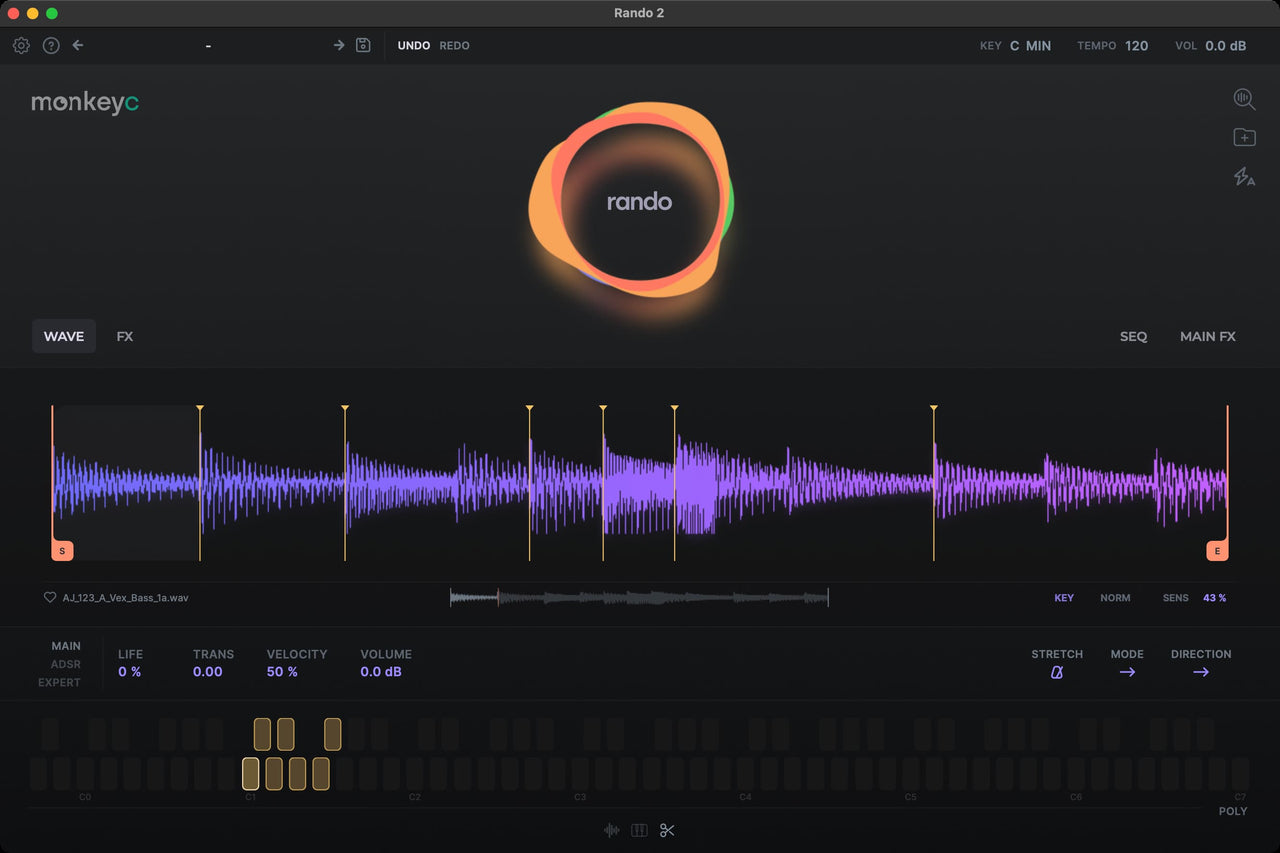Click the master VOL value in top bar
The image size is (1280, 853).
[1226, 46]
